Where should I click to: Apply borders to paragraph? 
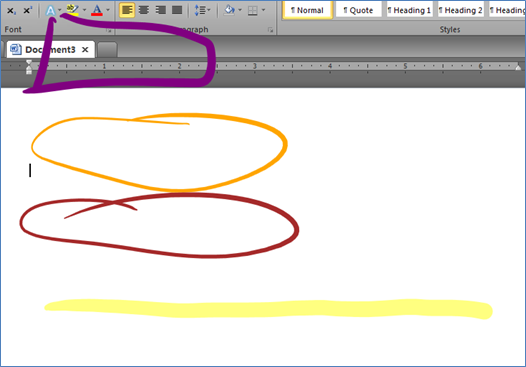pyautogui.click(x=253, y=11)
